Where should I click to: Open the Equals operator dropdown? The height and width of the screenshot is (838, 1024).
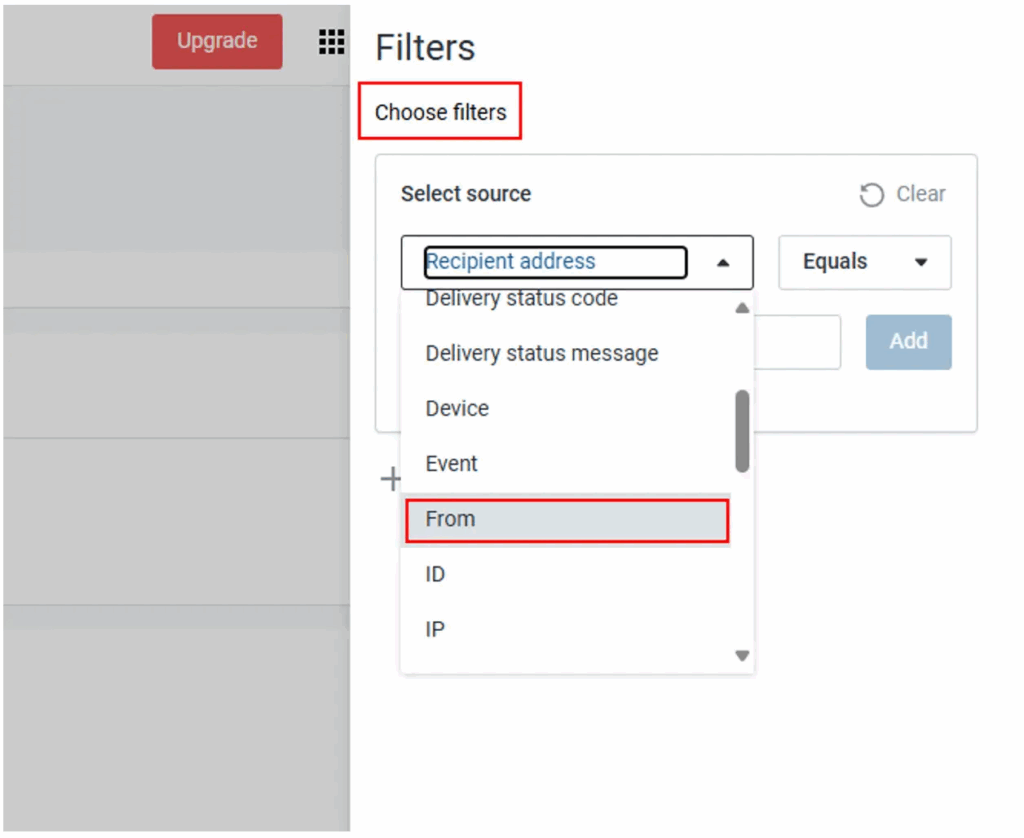[x=864, y=262]
